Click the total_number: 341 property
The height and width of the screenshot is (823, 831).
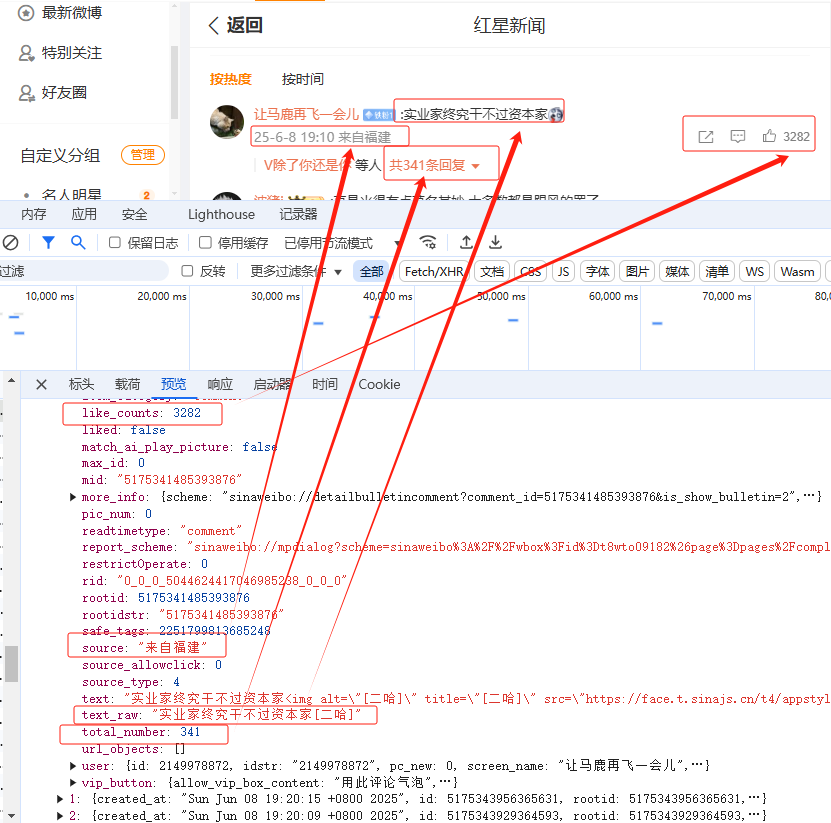point(141,732)
